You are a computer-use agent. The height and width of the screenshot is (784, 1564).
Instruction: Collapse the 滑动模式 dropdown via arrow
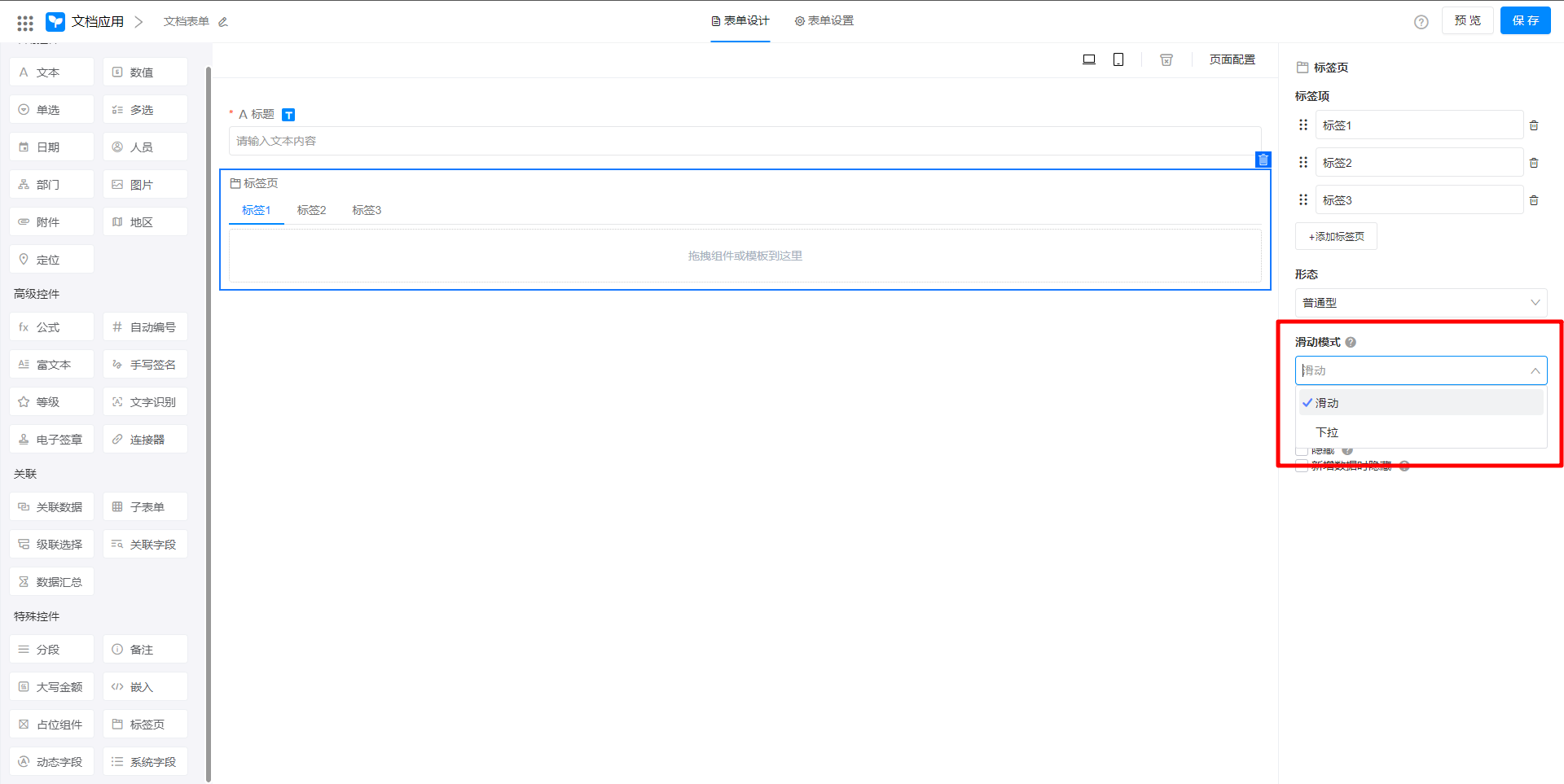[x=1535, y=370]
